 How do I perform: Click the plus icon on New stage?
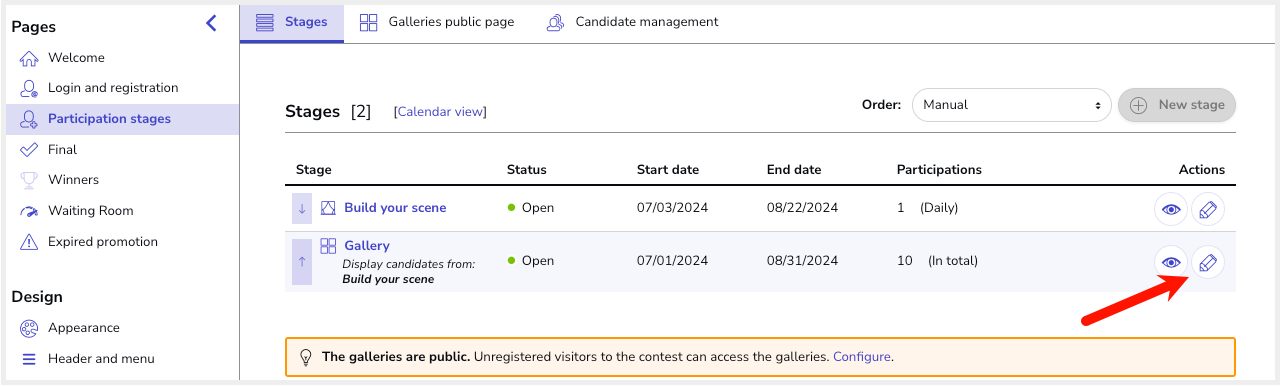click(x=1139, y=105)
